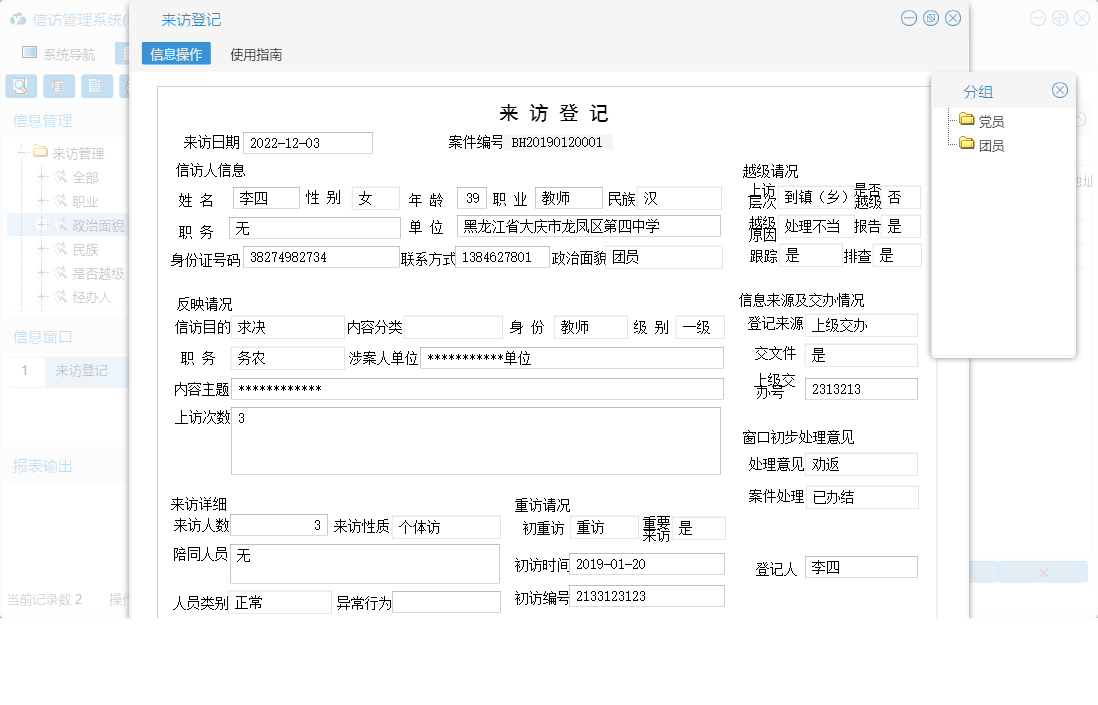This screenshot has width=1098, height=705.
Task: Click the 来访日期 input field
Action: coord(307,142)
